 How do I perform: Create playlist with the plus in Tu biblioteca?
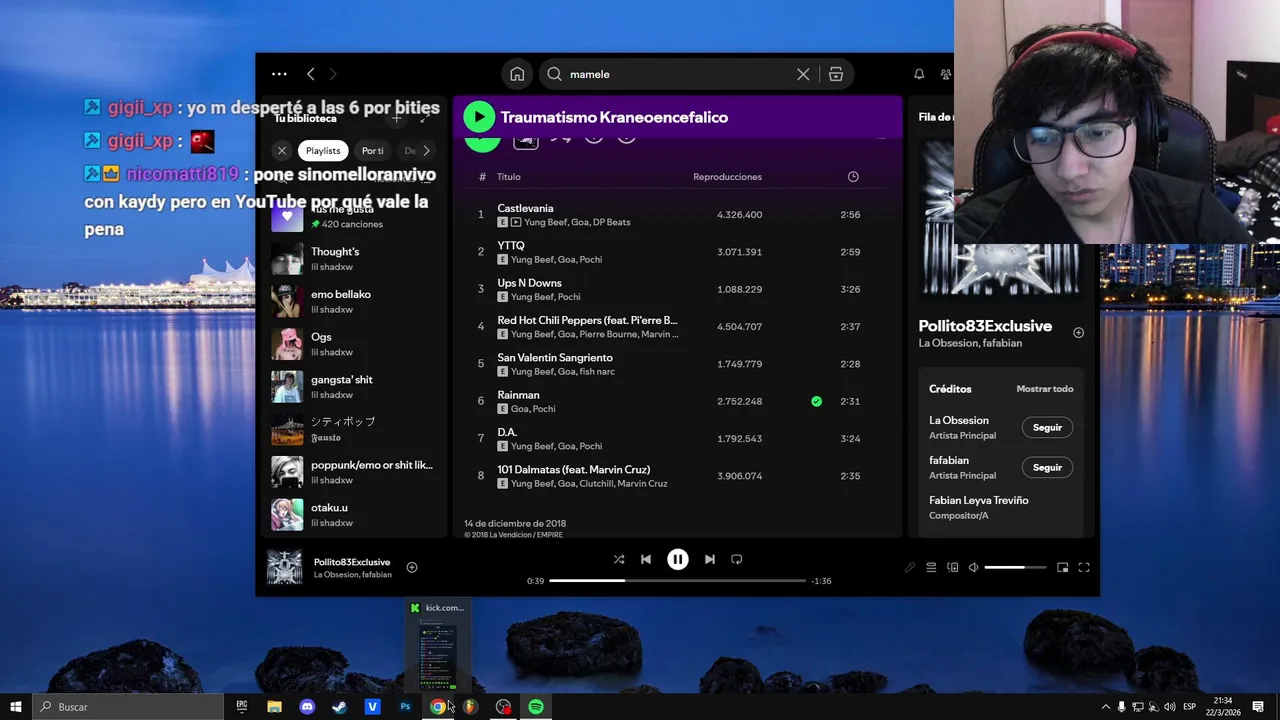pyautogui.click(x=396, y=118)
